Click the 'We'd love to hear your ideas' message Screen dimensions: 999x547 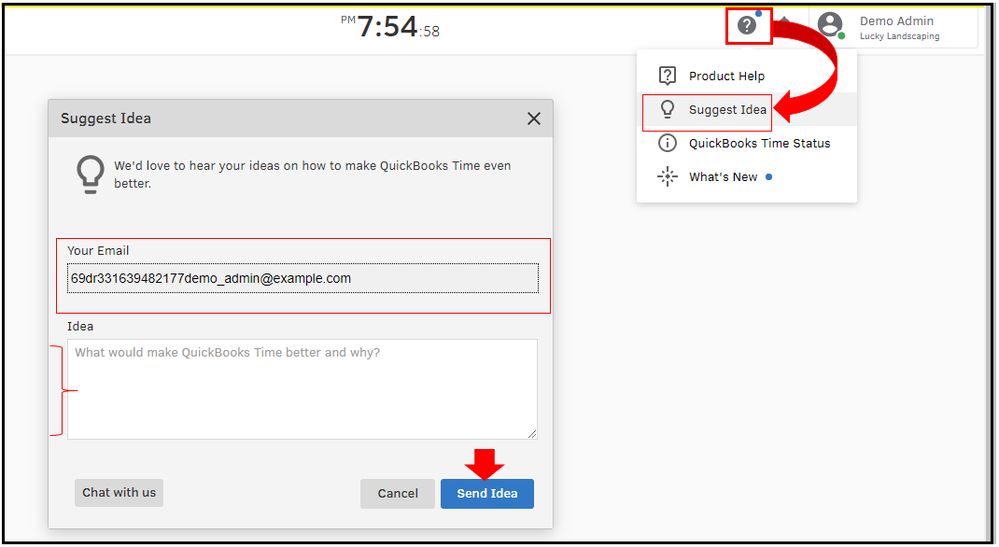coord(312,174)
